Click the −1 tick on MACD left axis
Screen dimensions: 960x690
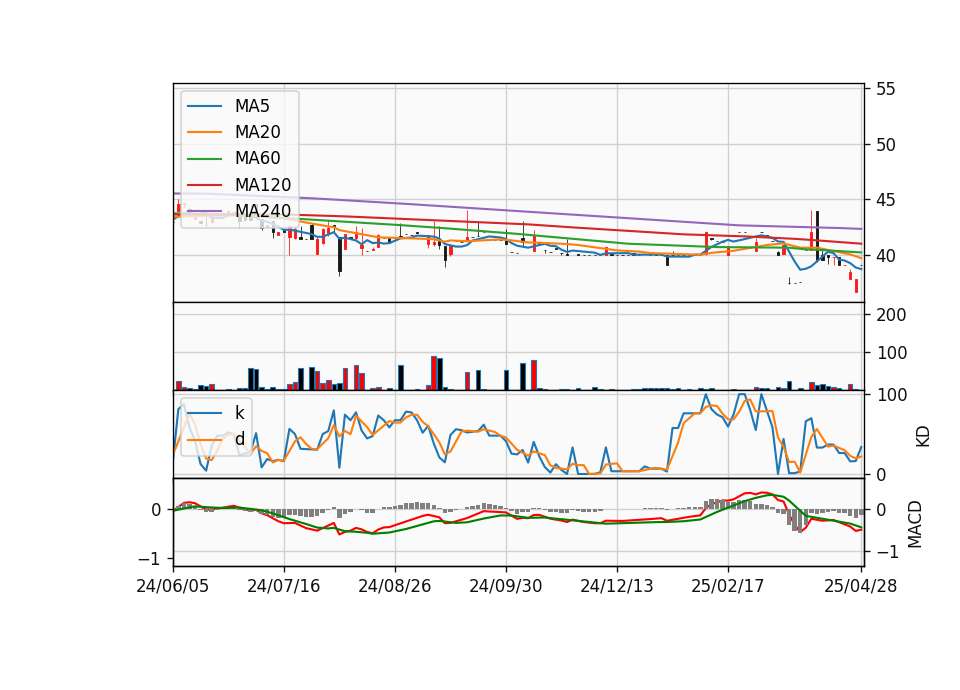click(x=149, y=559)
